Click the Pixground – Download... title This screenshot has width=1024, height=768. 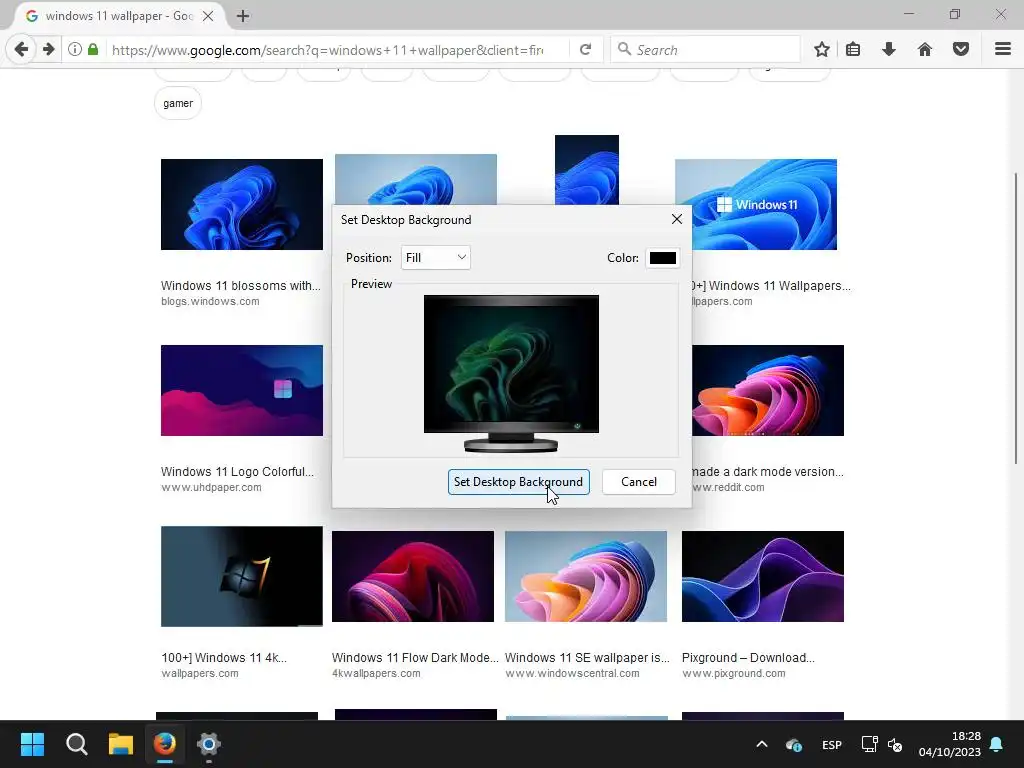coord(748,658)
